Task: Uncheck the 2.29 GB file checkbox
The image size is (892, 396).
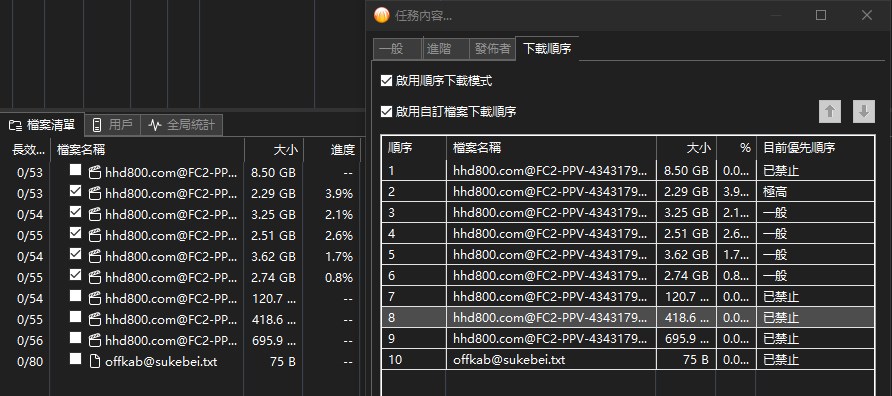Action: [76, 191]
